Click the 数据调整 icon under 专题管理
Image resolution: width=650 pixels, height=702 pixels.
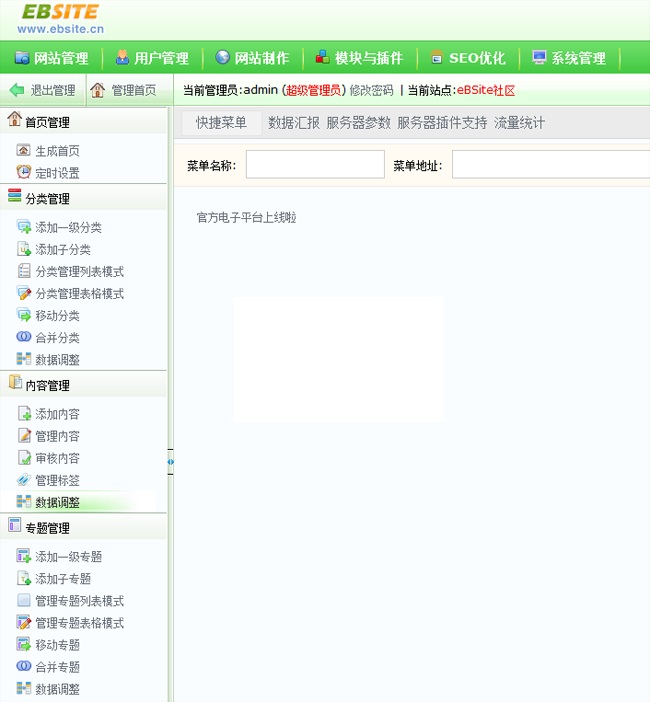(23, 688)
